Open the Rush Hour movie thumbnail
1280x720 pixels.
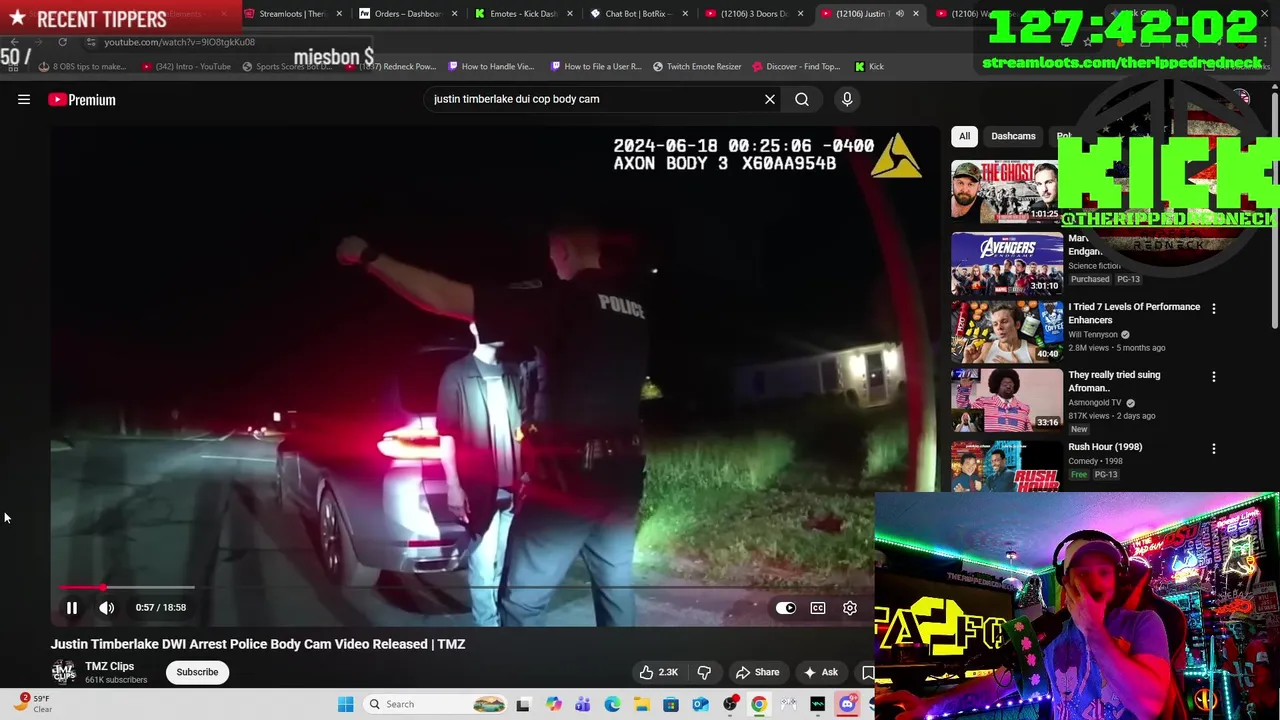[x=1007, y=466]
